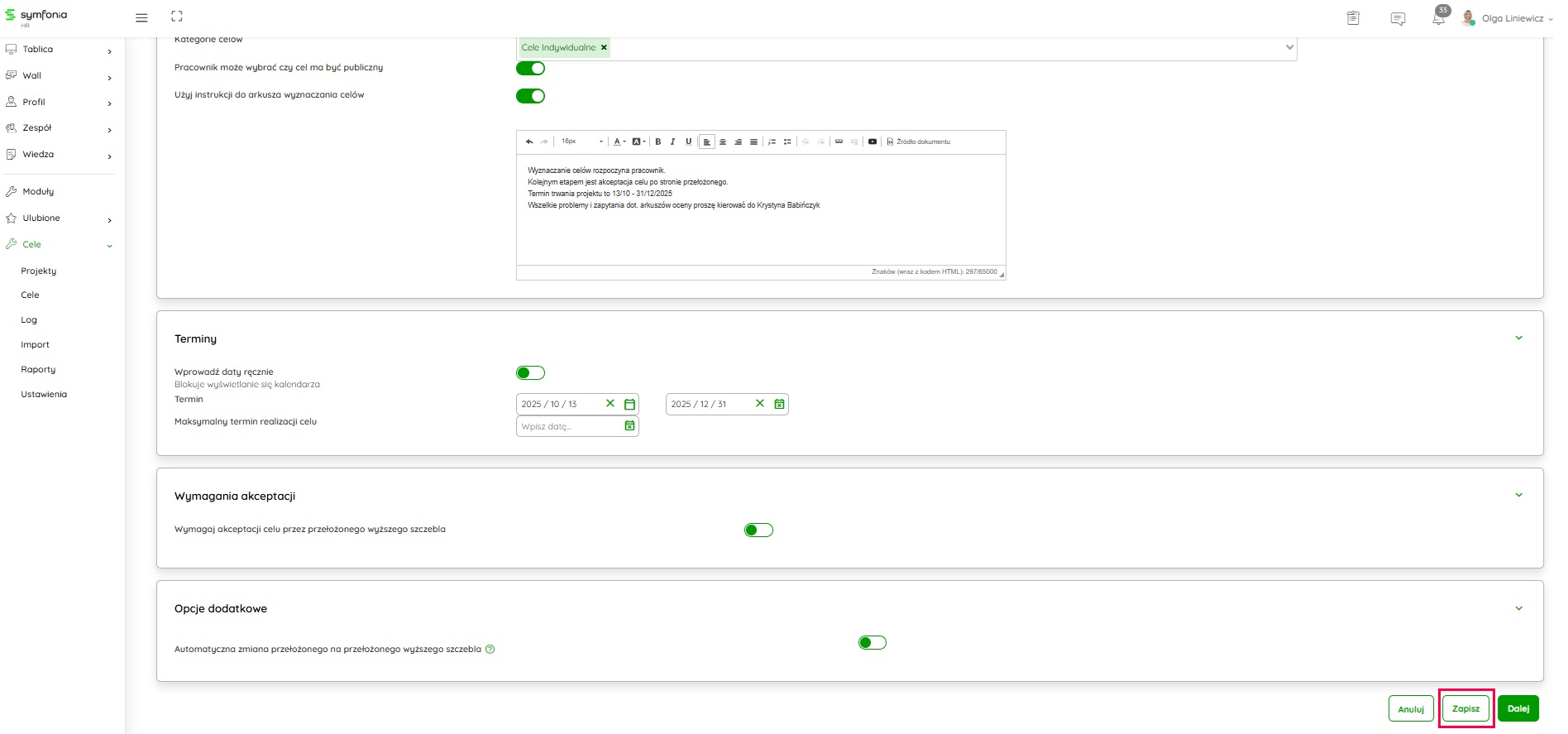This screenshot has height=734, width=1568.
Task: Insert a link using the editor link icon
Action: pos(839,142)
